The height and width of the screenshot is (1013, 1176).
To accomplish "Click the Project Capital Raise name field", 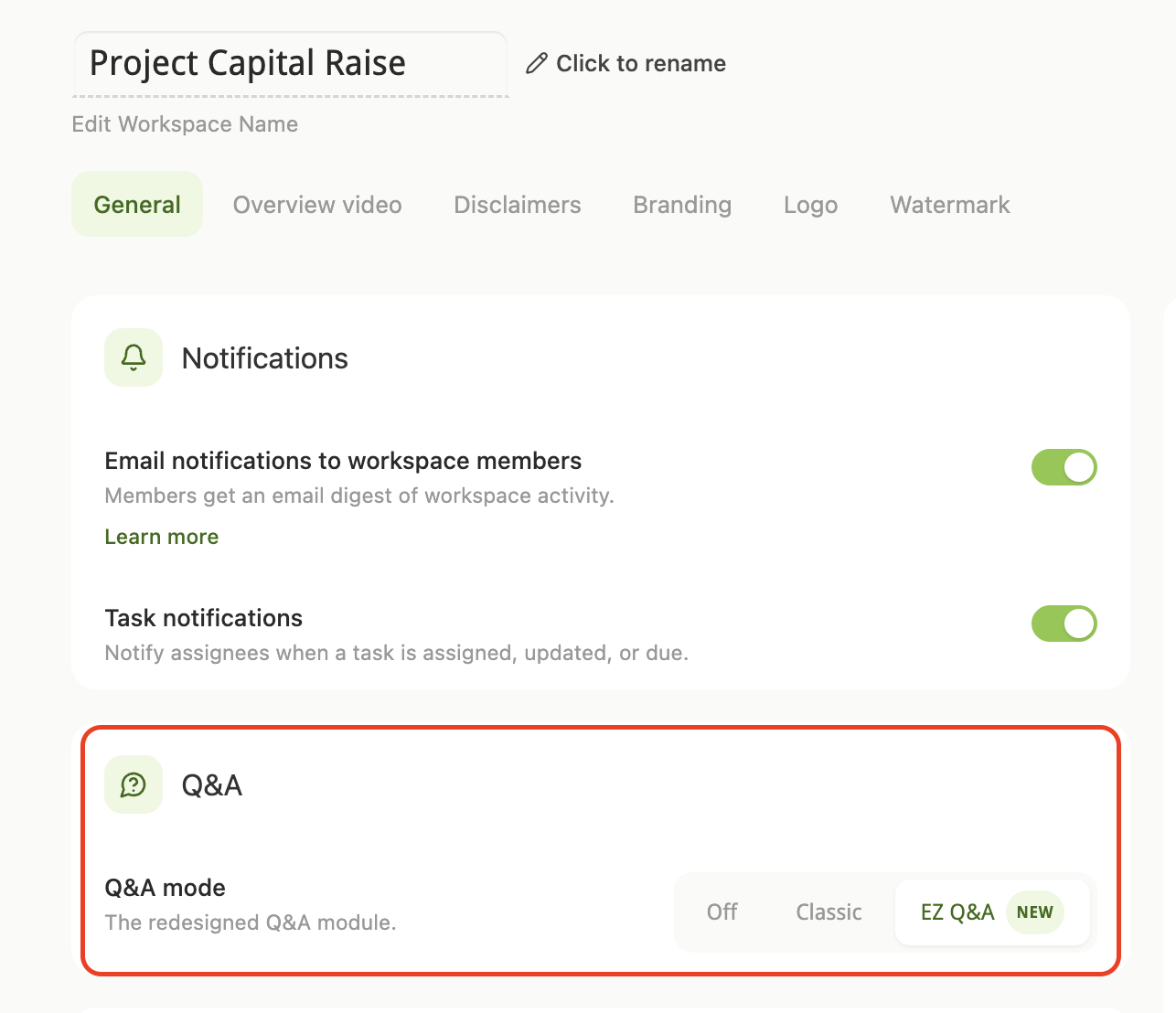I will 290,64.
